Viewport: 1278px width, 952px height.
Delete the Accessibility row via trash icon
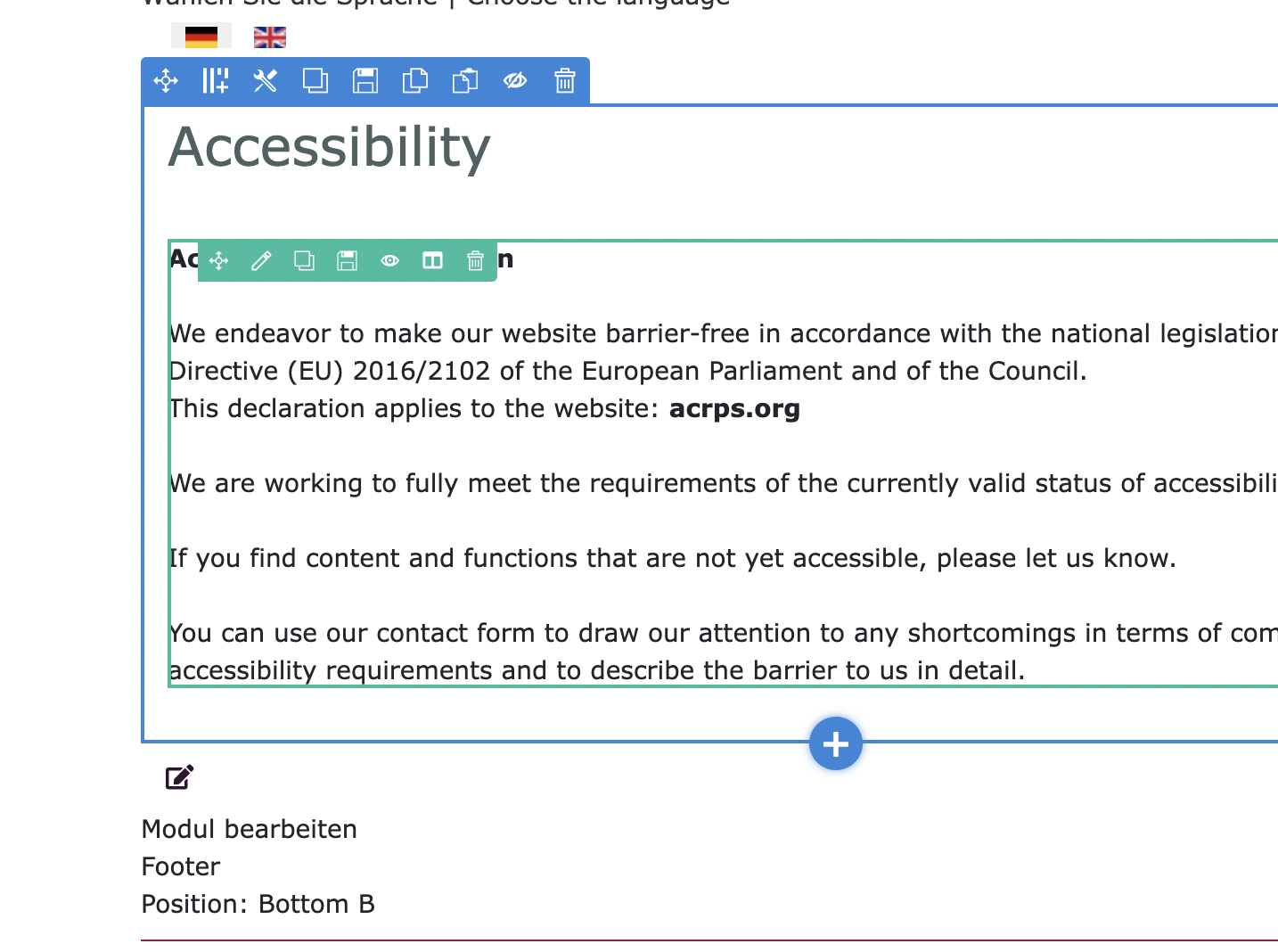pyautogui.click(x=565, y=80)
